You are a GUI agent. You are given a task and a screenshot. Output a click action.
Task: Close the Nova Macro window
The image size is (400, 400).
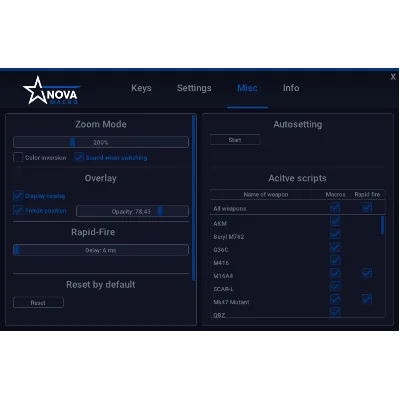click(x=393, y=77)
